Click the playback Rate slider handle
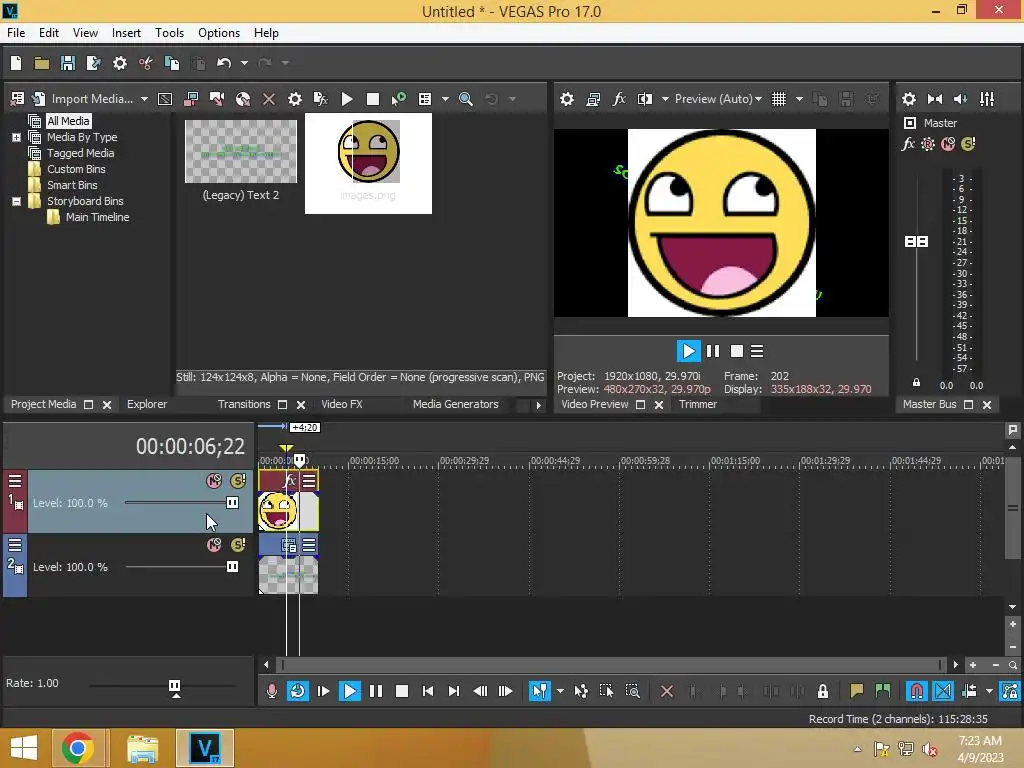1024x768 pixels. click(174, 686)
